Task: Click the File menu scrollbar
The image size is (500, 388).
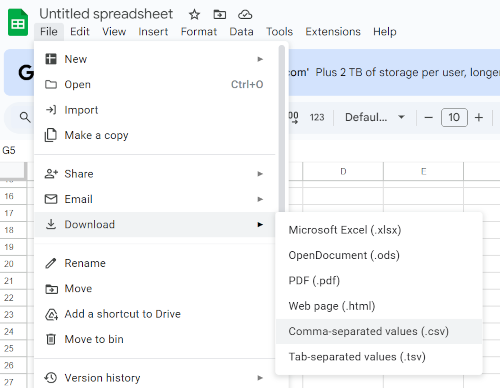Action: [282, 130]
